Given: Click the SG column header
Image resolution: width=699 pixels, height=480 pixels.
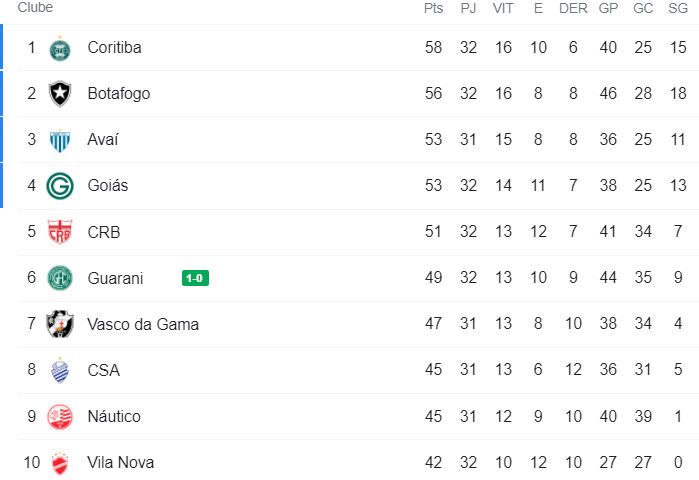Looking at the screenshot, I should [678, 8].
